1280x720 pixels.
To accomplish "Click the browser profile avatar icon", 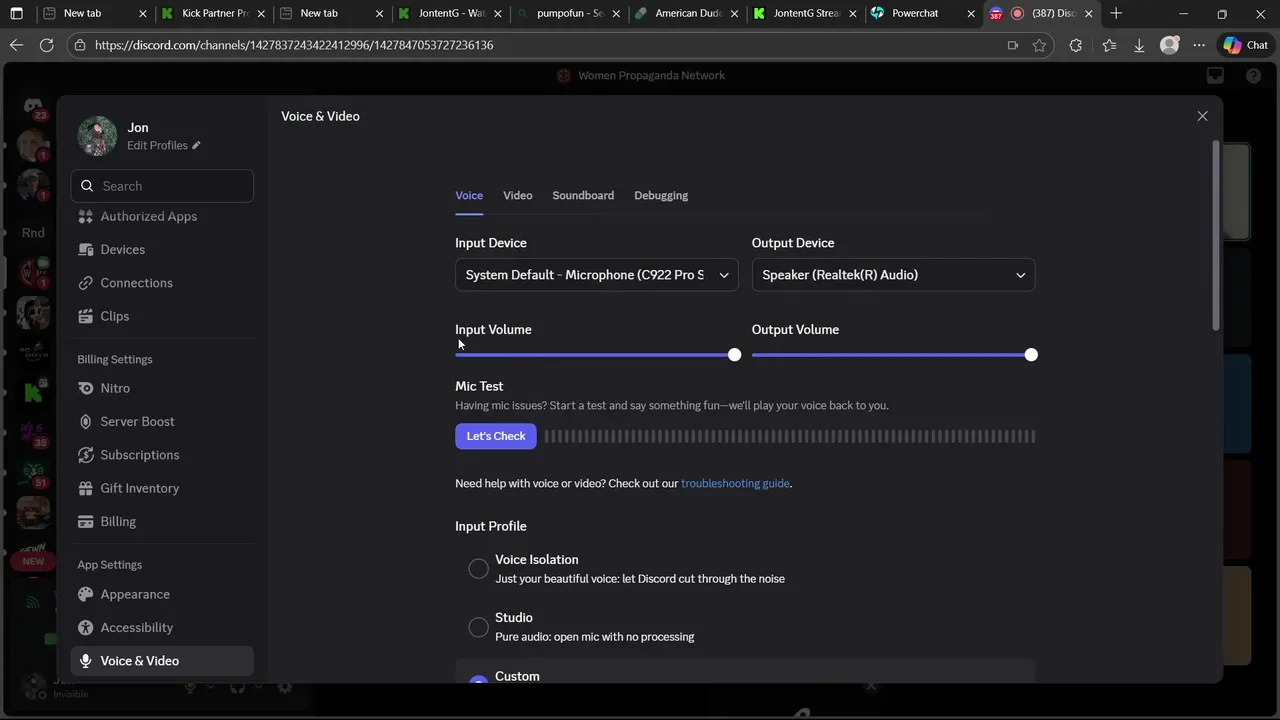I will pyautogui.click(x=1169, y=45).
